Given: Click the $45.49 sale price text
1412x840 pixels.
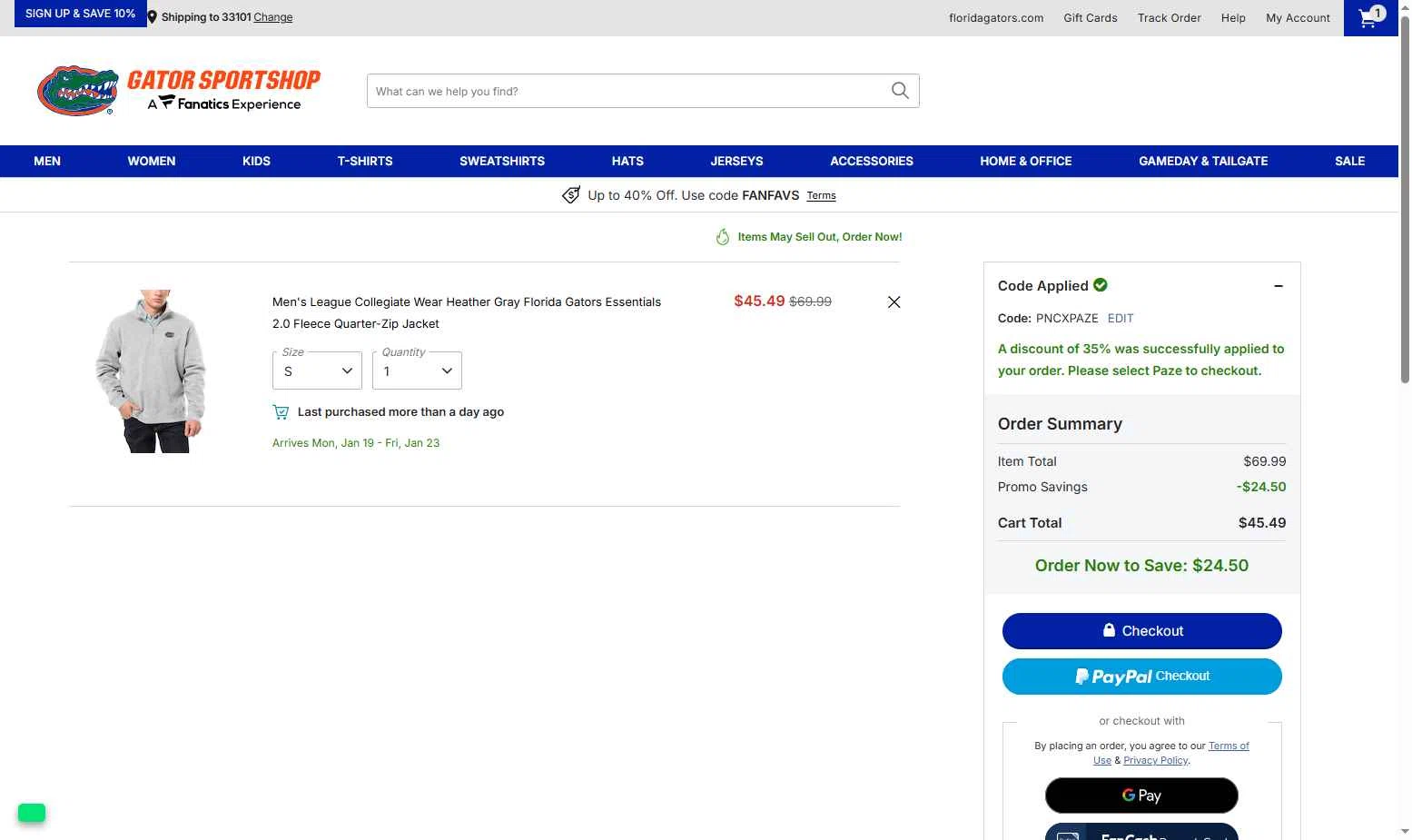Looking at the screenshot, I should tap(759, 301).
